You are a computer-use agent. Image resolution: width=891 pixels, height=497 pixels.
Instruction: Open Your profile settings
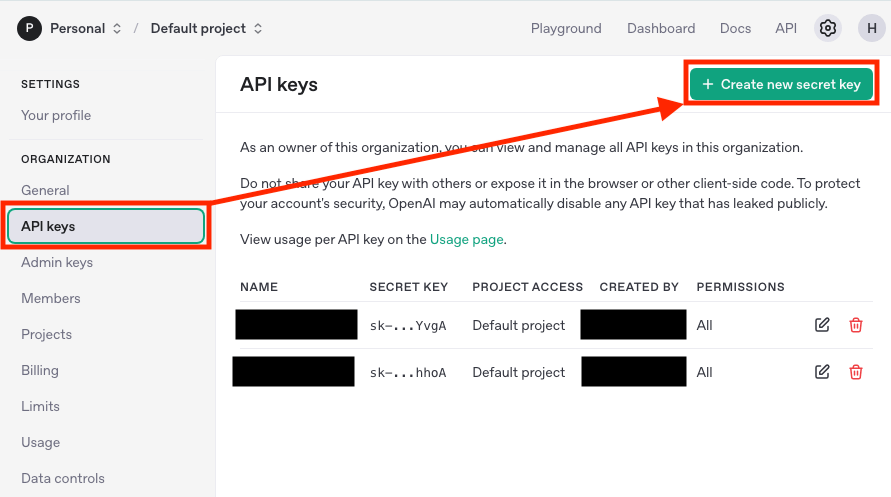pyautogui.click(x=56, y=115)
